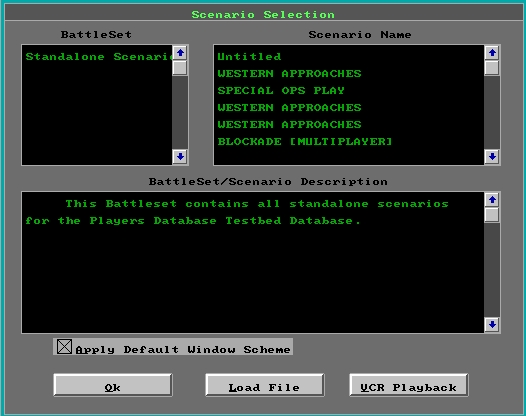This screenshot has height=416, width=526.
Task: Click the BattleSet list scrollbar thumb
Action: pyautogui.click(x=180, y=68)
